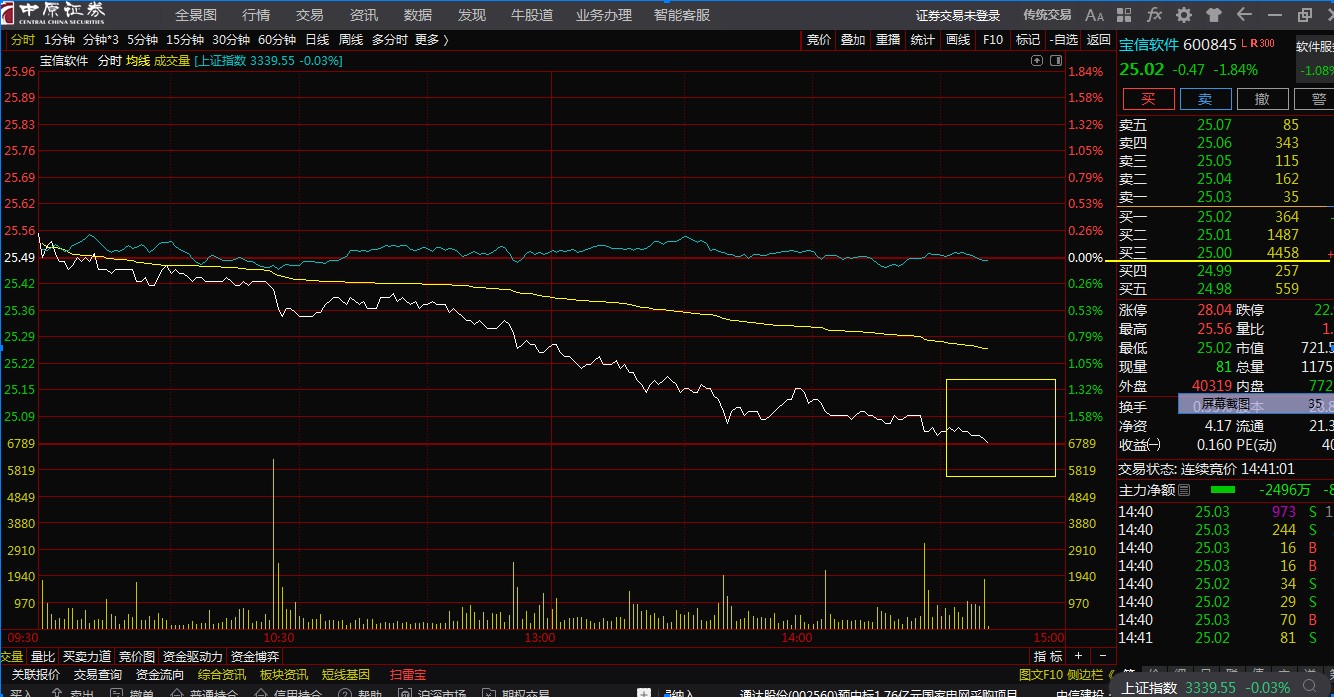Toggle -自选 watchlist removal

coord(1064,40)
